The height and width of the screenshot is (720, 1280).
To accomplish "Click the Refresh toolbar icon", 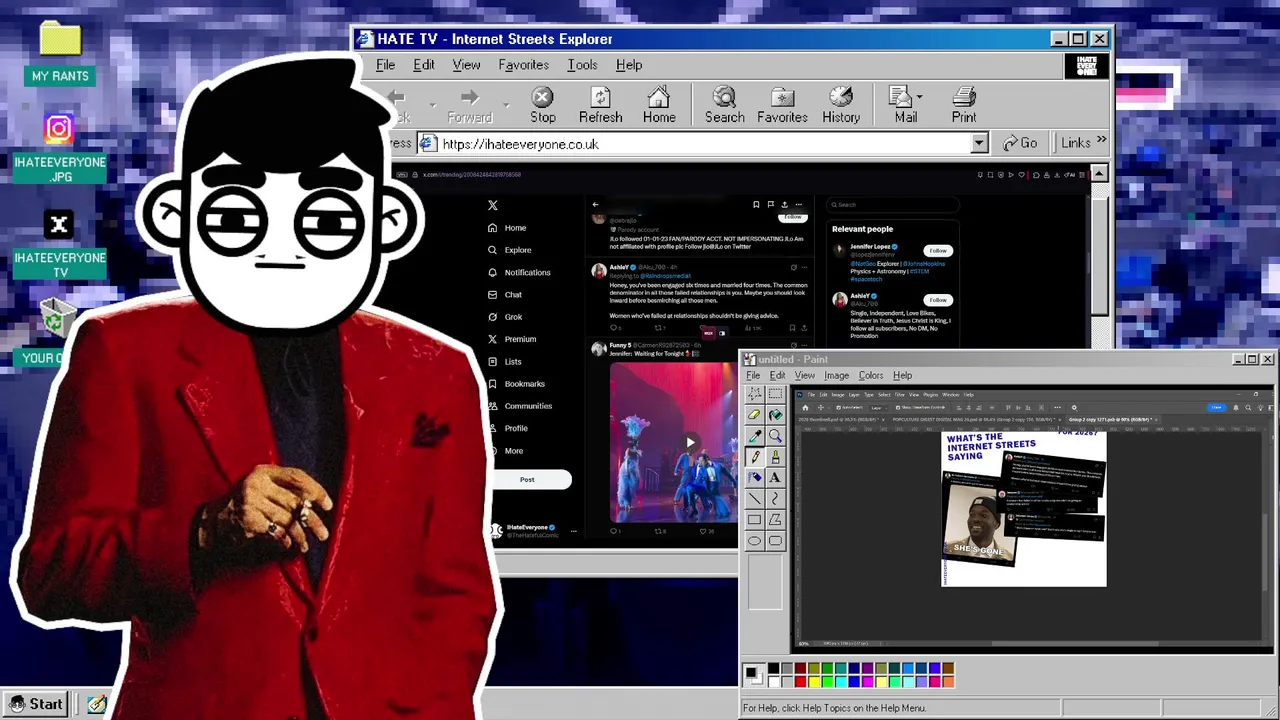I will 600,104.
